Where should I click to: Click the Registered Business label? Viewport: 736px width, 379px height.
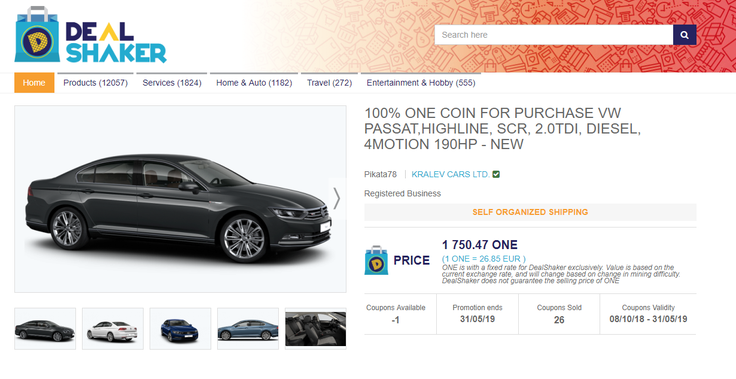402,193
